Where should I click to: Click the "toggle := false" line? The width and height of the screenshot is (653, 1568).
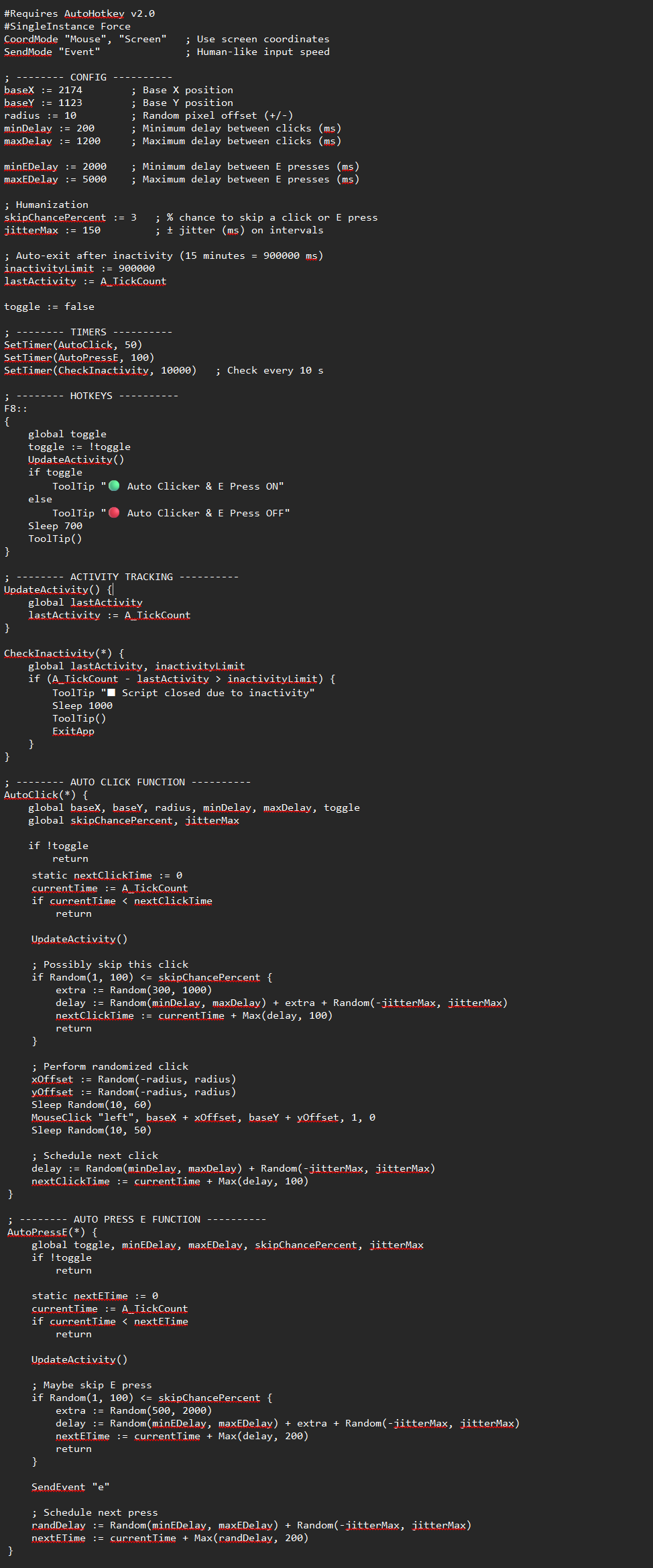(49, 306)
